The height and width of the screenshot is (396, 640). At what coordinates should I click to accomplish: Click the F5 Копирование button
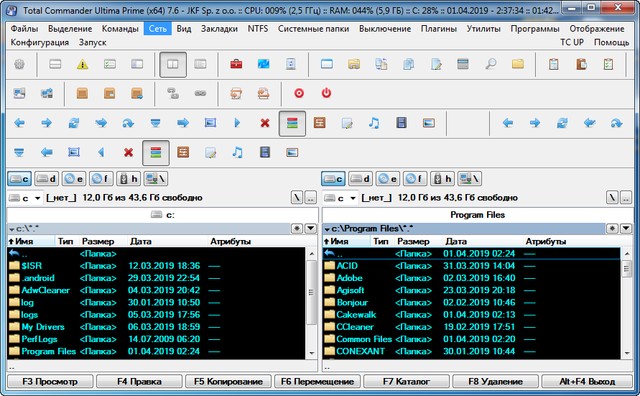pos(228,381)
